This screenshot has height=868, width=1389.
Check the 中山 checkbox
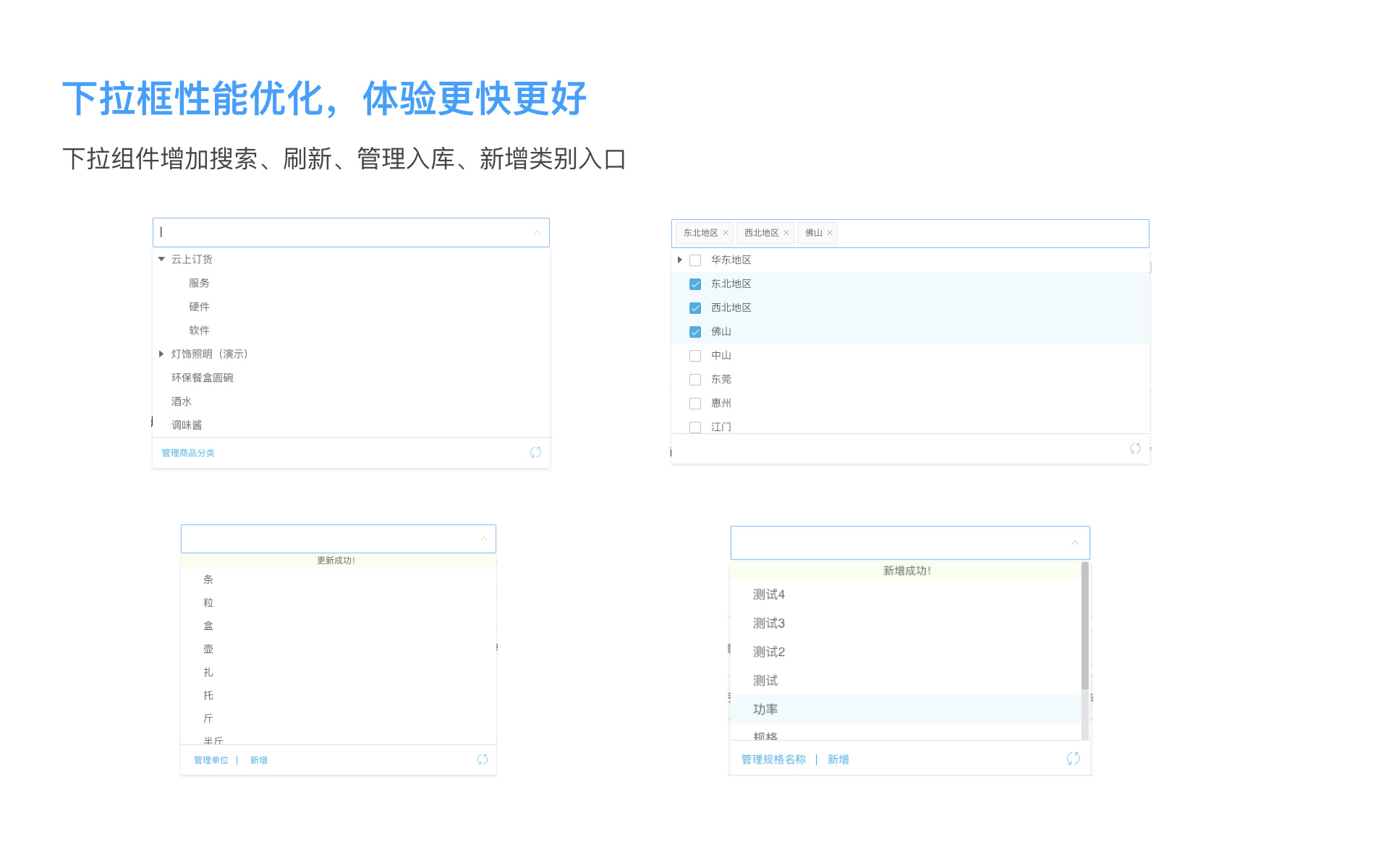695,356
